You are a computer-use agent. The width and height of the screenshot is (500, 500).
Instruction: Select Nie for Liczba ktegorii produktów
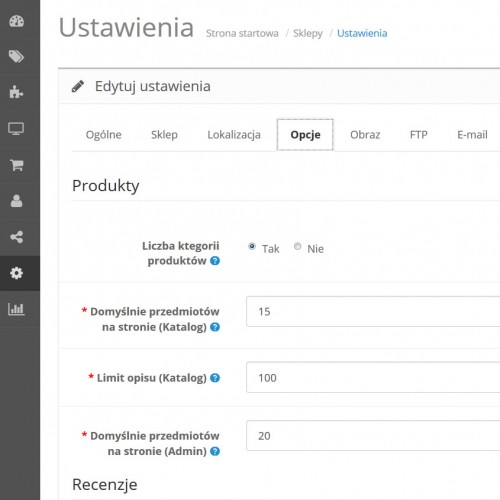point(297,246)
